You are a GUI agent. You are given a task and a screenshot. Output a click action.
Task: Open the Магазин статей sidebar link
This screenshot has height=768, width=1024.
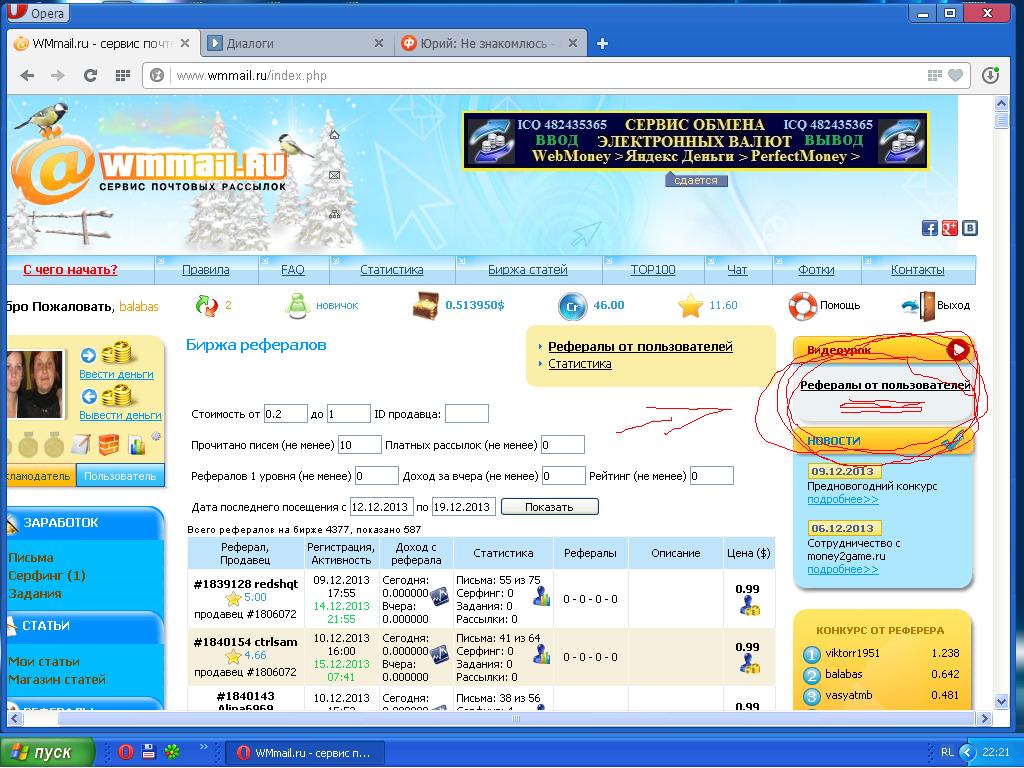tap(57, 680)
